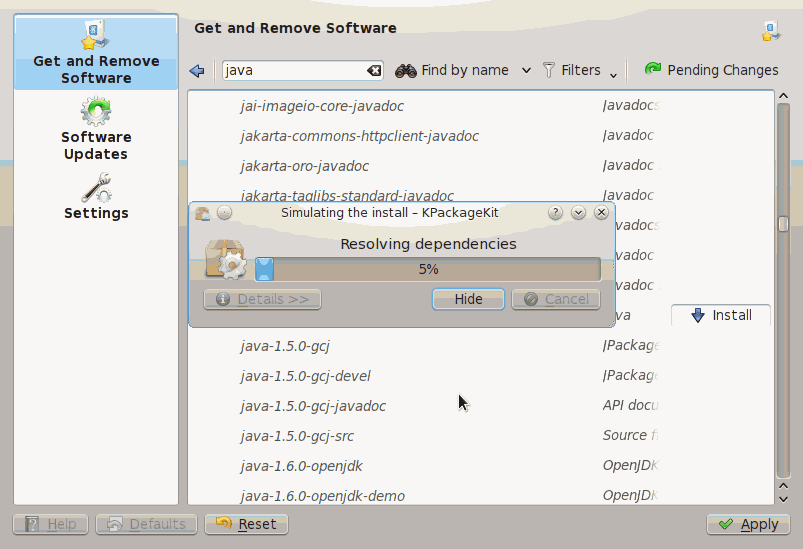Select jakarta-oro-javadoc package

305,166
